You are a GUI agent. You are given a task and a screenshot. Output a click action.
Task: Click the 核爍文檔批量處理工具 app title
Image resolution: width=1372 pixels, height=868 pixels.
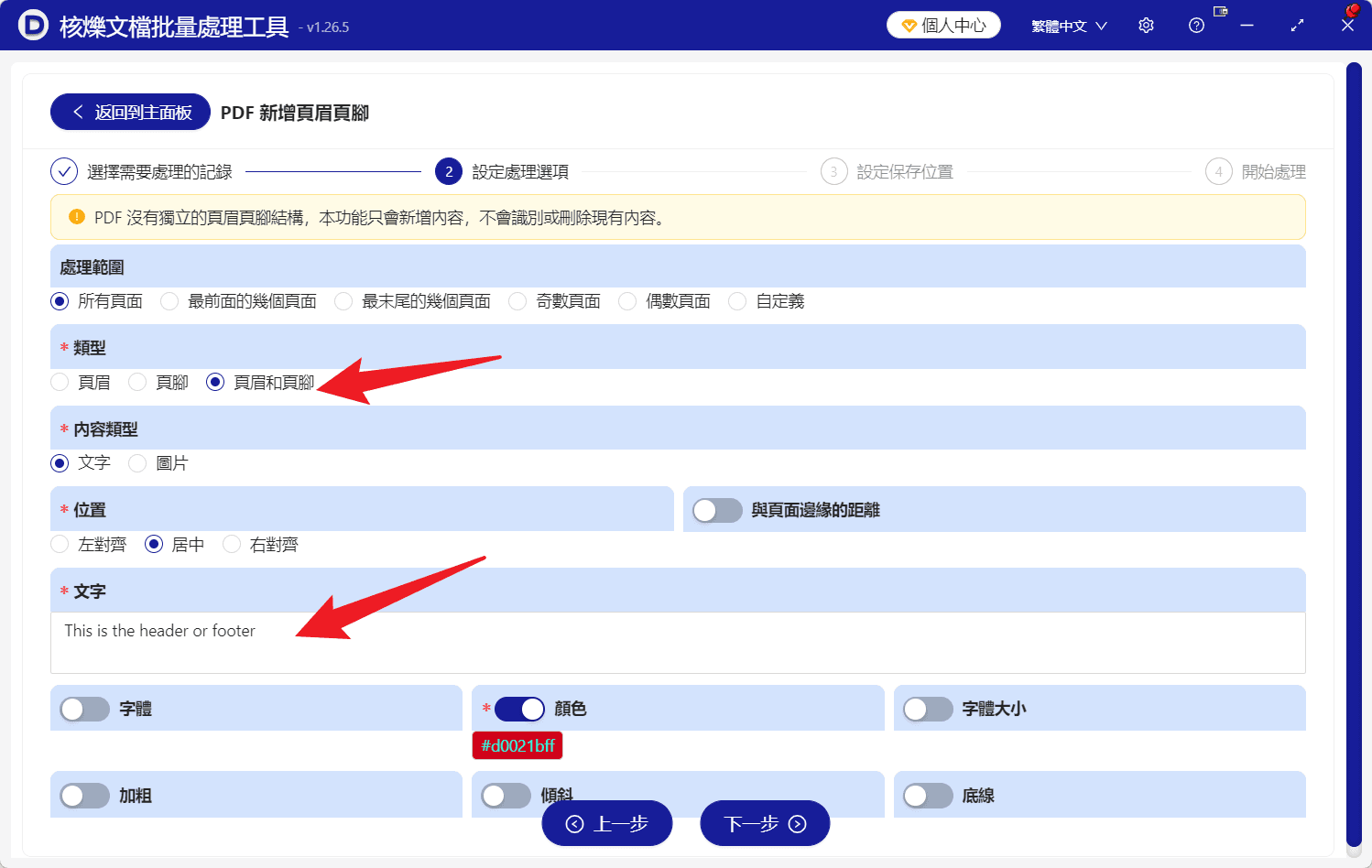174,27
